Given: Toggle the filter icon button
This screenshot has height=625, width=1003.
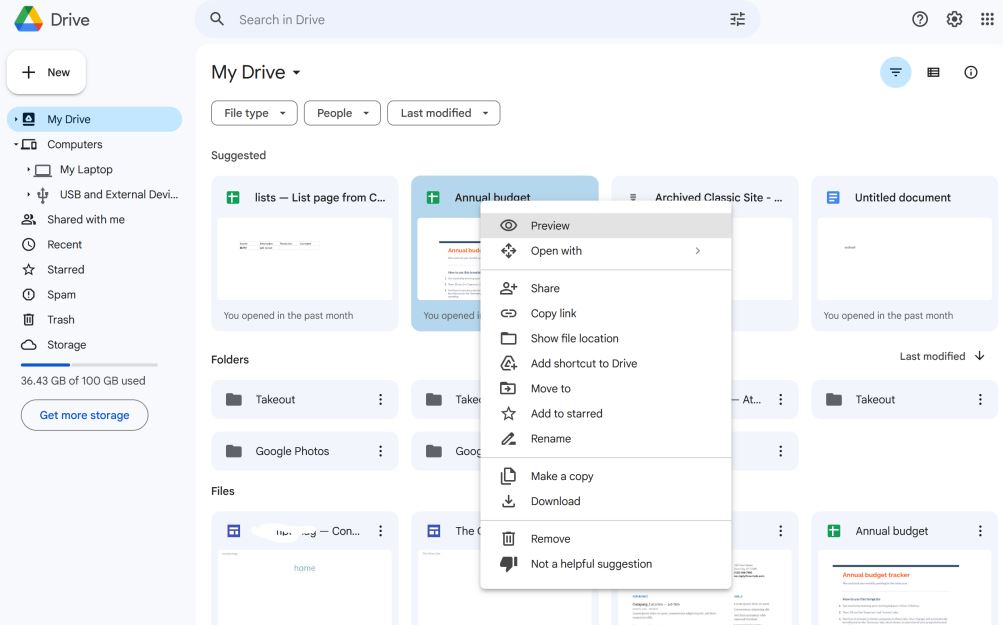Looking at the screenshot, I should pyautogui.click(x=896, y=72).
